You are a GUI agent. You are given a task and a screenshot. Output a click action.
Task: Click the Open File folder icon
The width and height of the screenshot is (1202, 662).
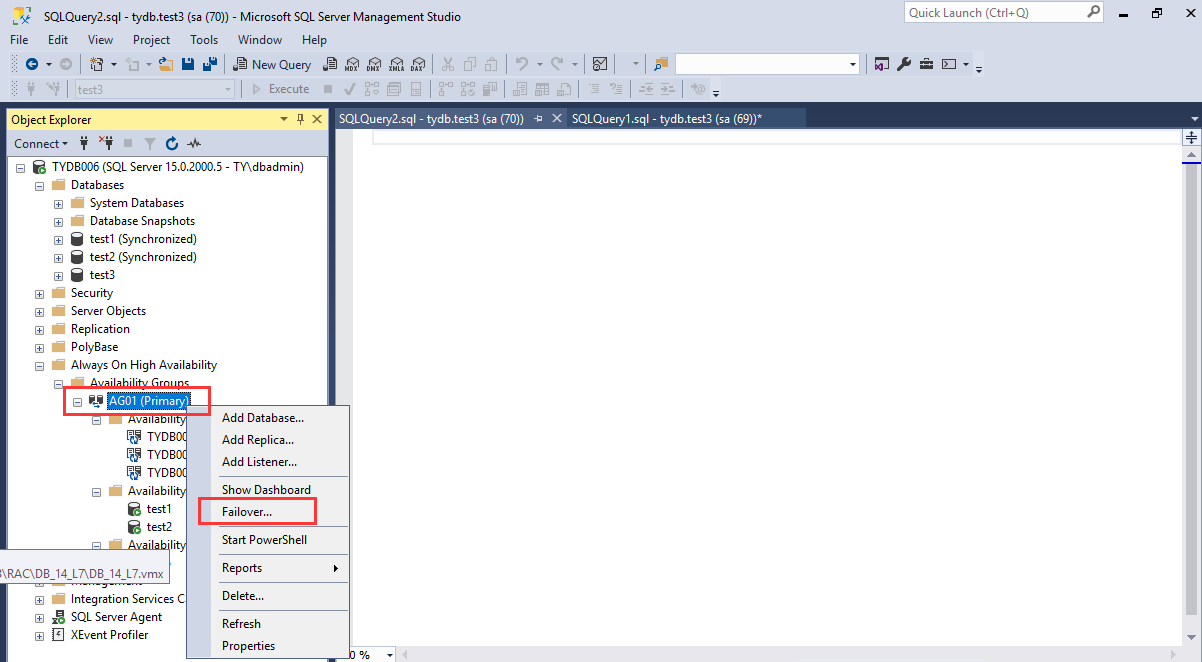pyautogui.click(x=166, y=64)
